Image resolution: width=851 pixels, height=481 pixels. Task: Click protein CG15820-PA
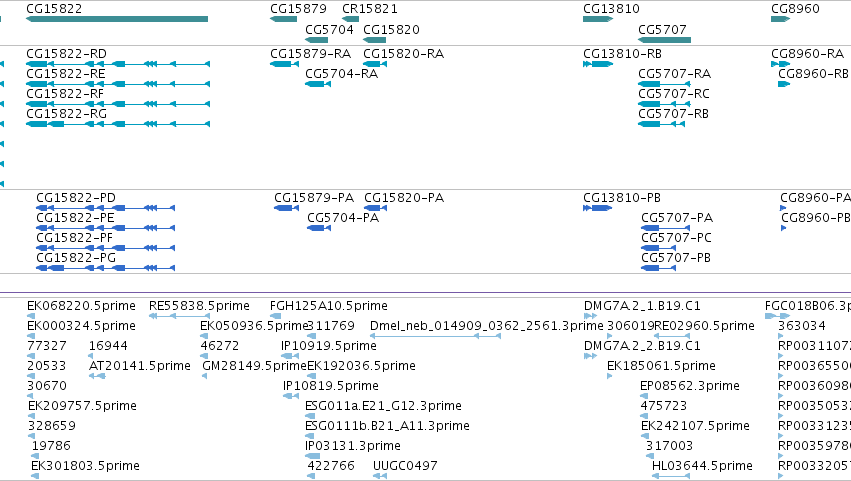(x=376, y=208)
